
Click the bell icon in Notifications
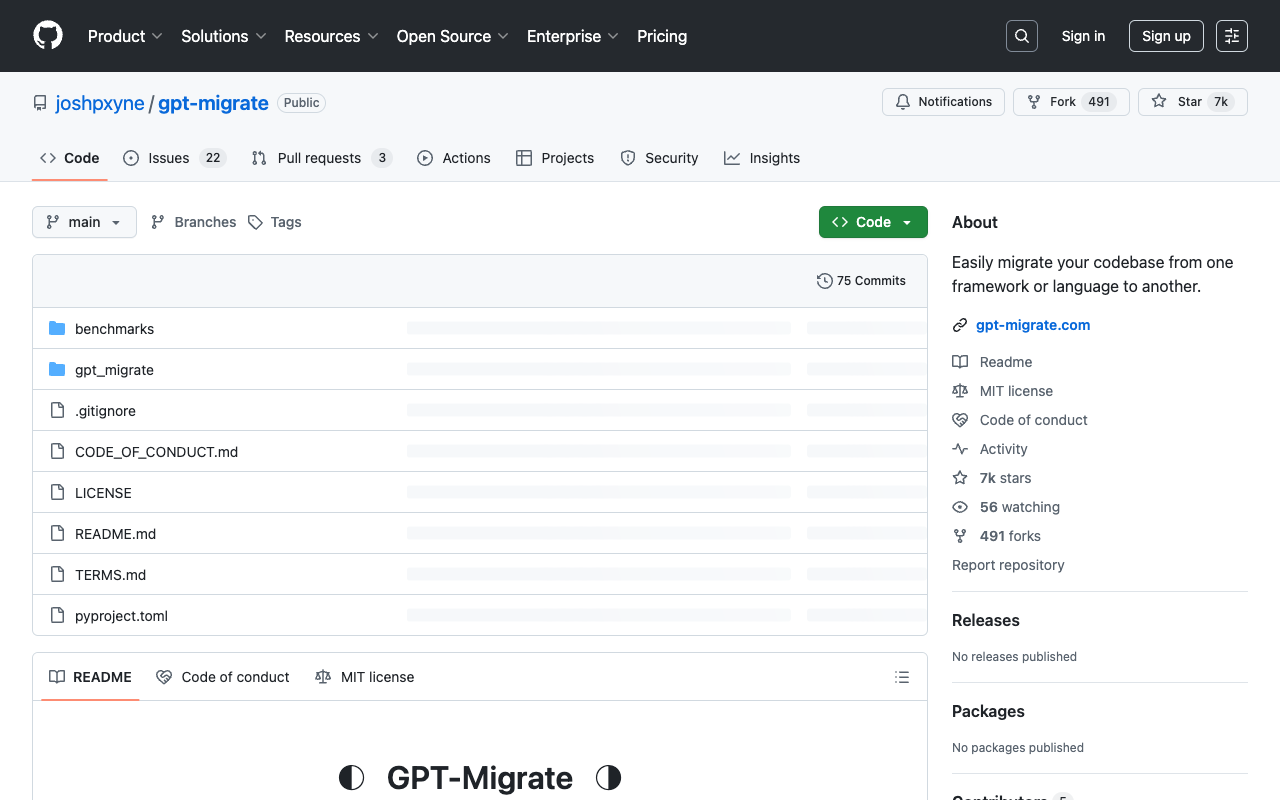(903, 102)
